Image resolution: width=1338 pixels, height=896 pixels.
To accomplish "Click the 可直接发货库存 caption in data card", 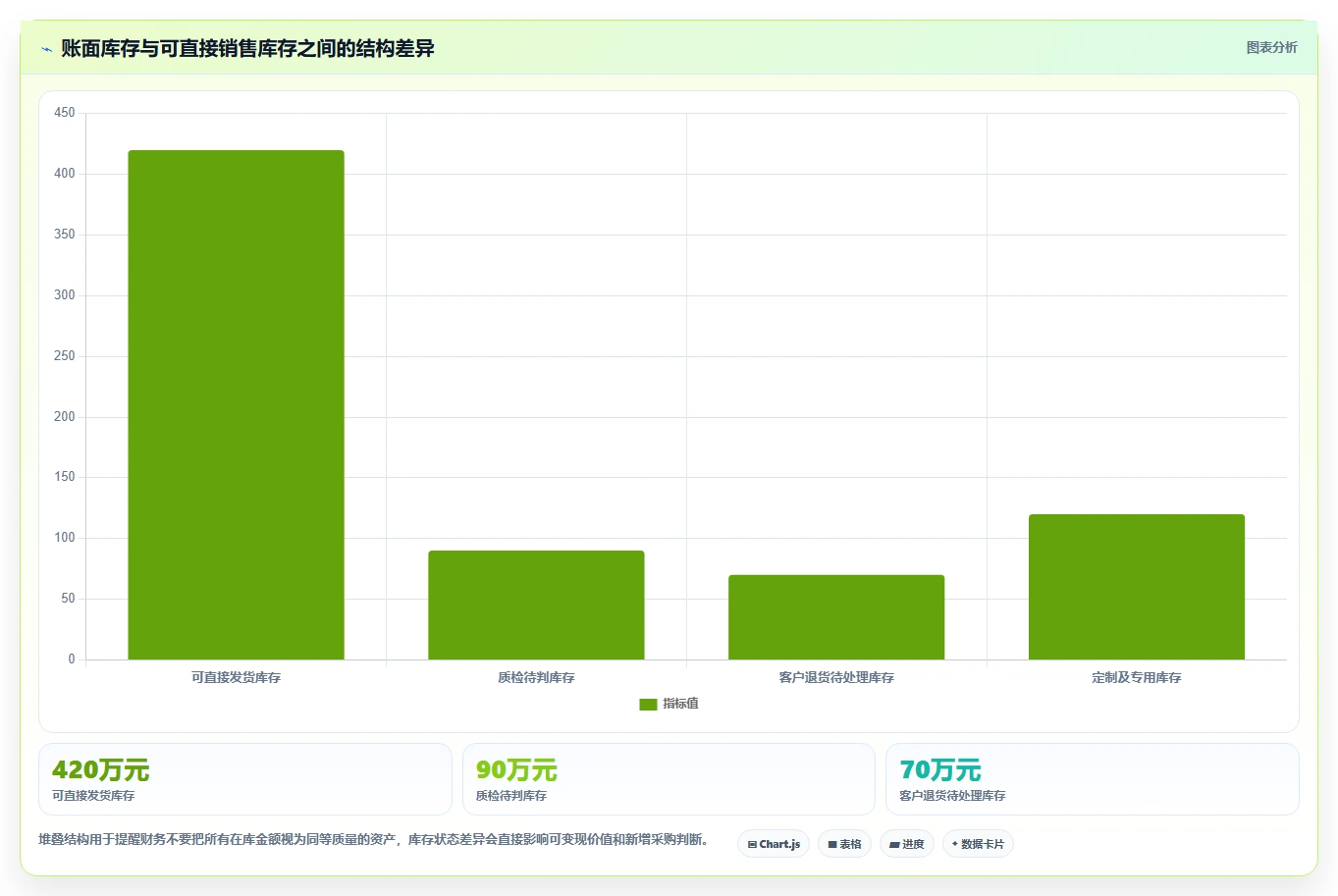I will click(x=93, y=796).
